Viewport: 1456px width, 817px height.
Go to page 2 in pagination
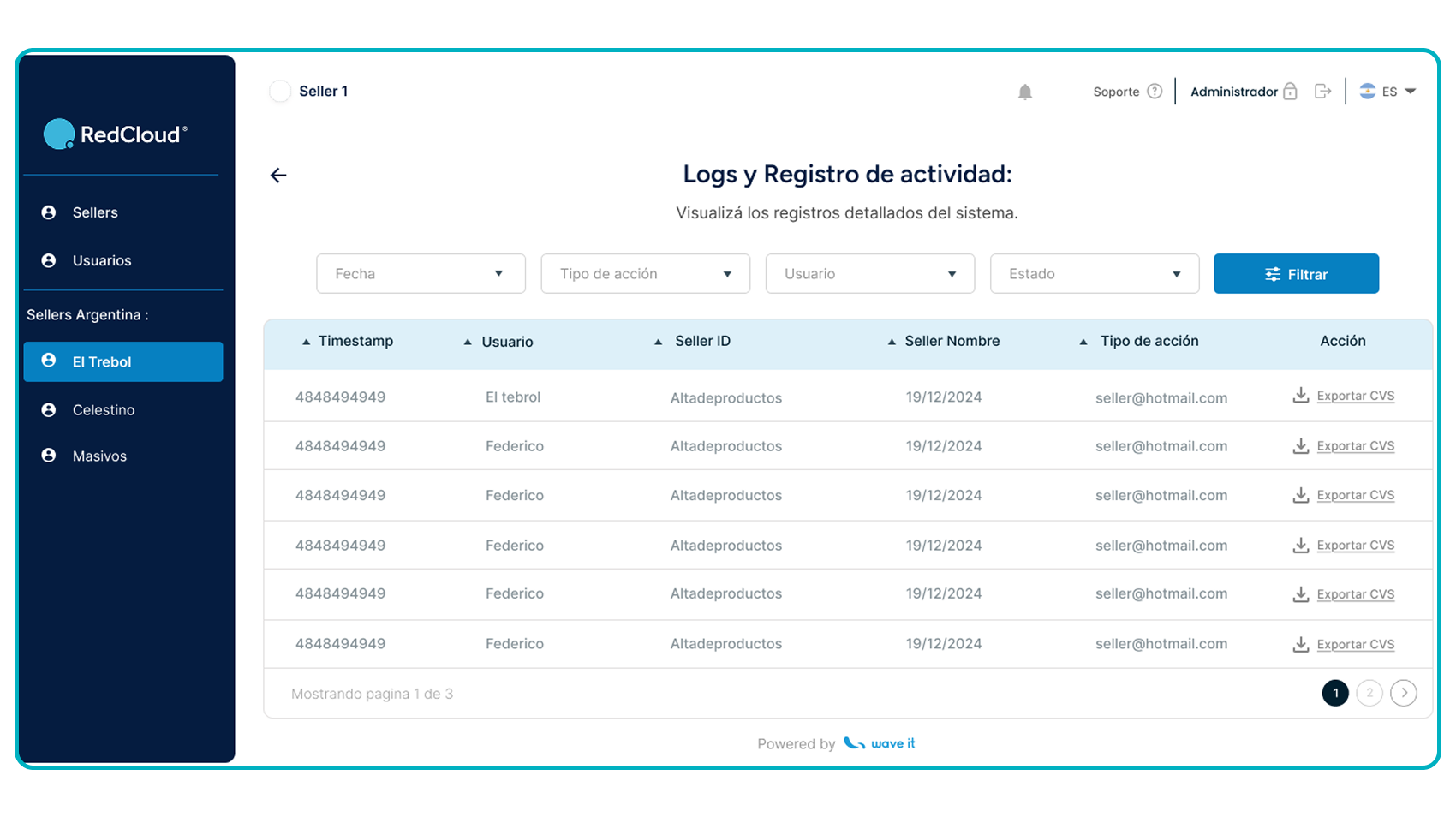[x=1369, y=693]
